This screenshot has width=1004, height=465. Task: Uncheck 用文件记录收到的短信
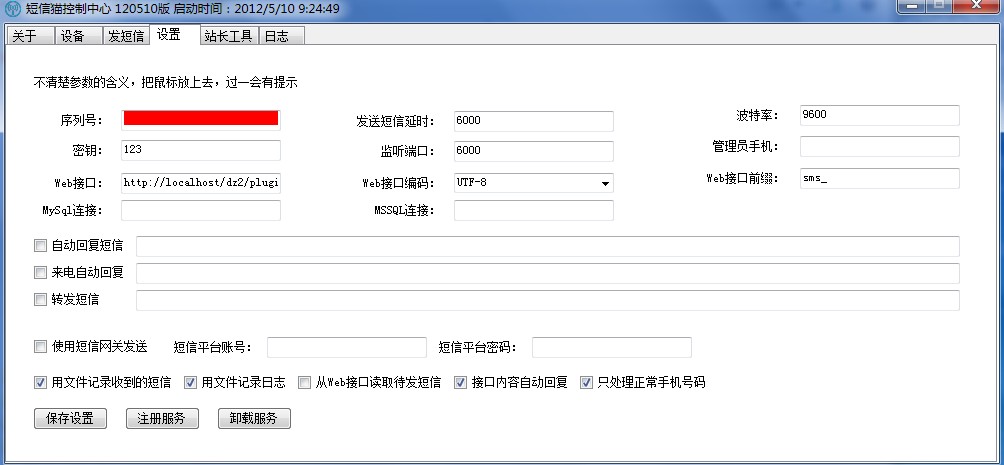coord(40,383)
